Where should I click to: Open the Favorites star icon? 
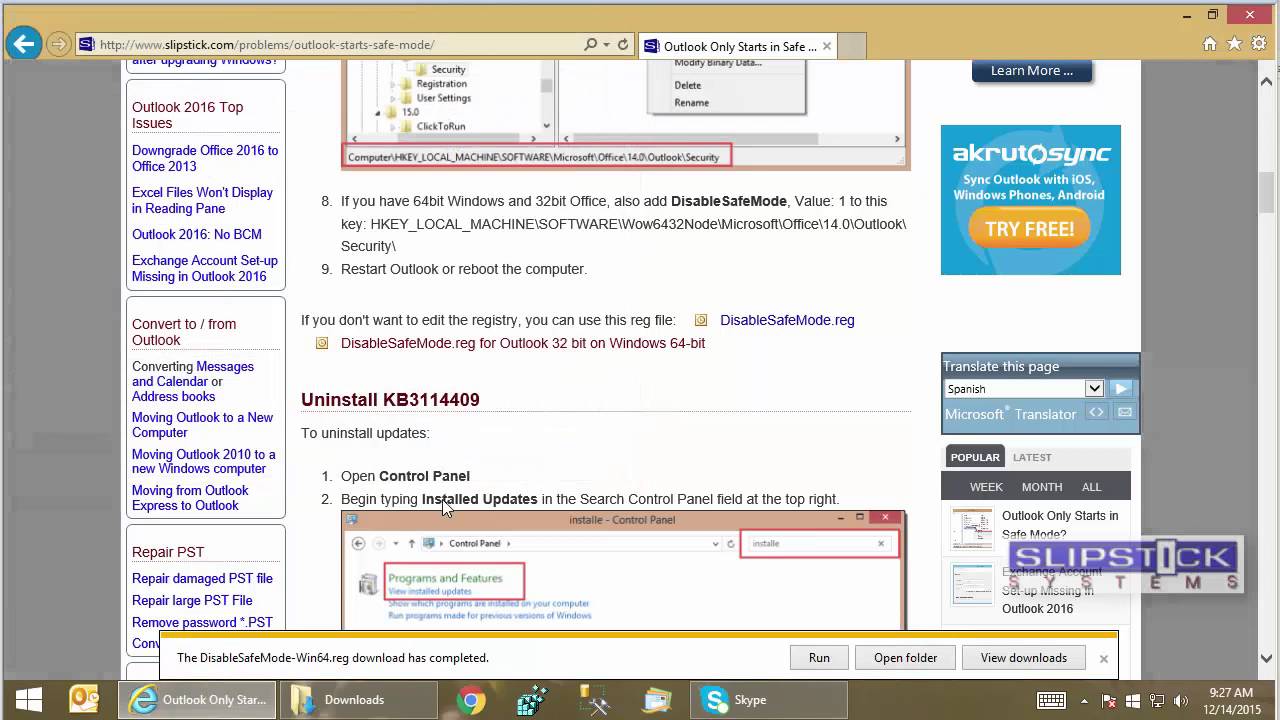pos(1234,44)
